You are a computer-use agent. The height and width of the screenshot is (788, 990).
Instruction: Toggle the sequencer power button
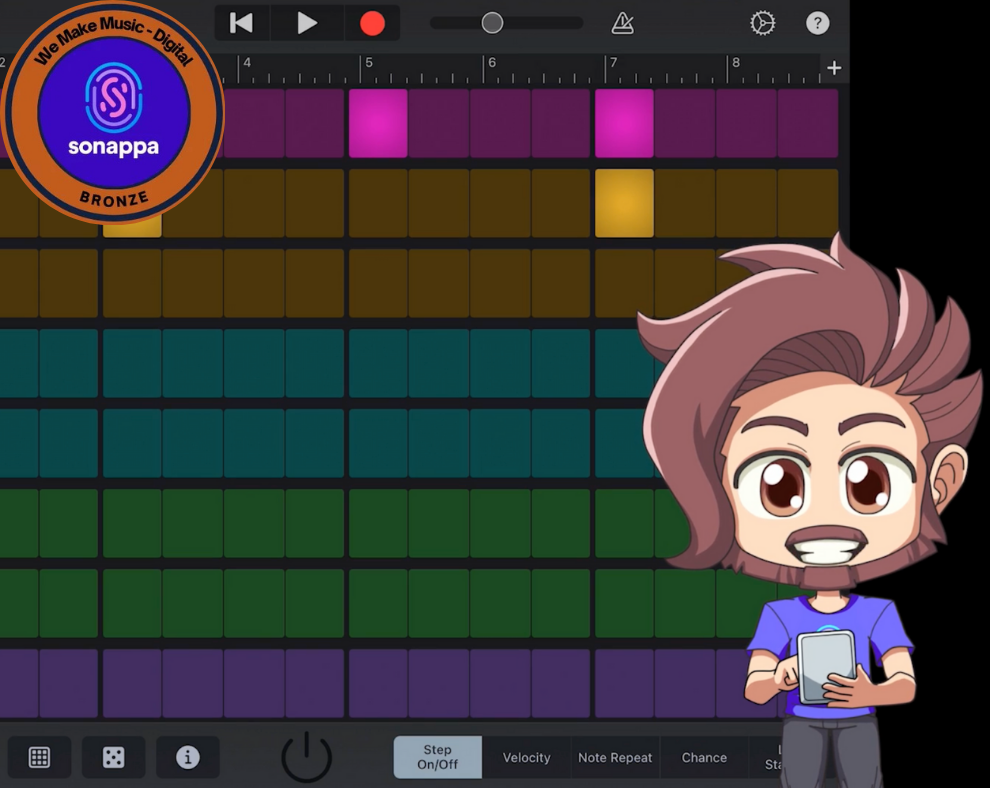[x=306, y=756]
